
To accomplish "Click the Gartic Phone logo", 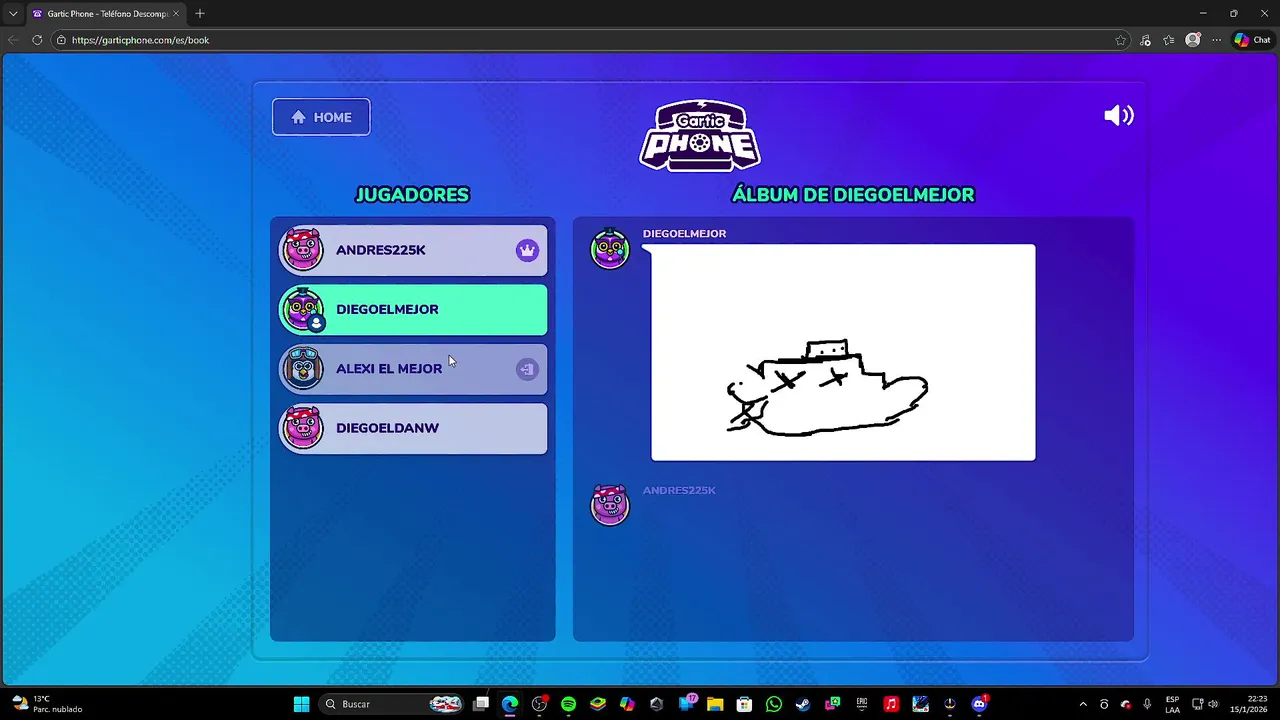I will click(x=700, y=135).
